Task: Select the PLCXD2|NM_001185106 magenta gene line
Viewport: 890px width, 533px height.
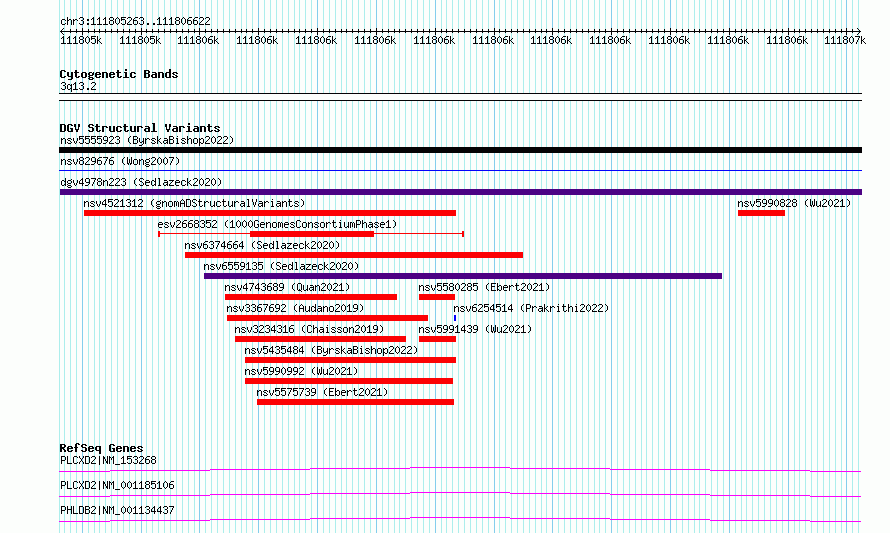Action: pos(460,495)
